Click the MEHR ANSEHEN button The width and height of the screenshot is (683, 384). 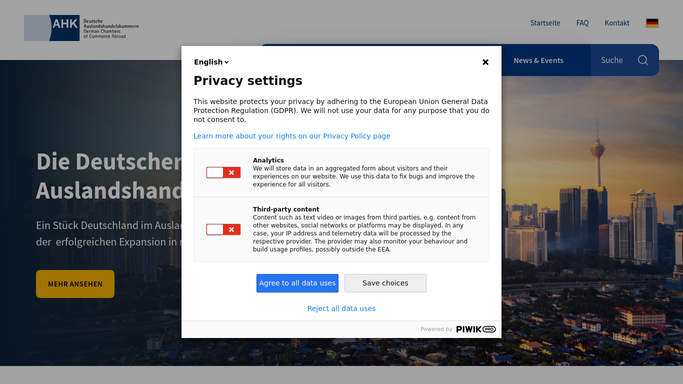75,284
